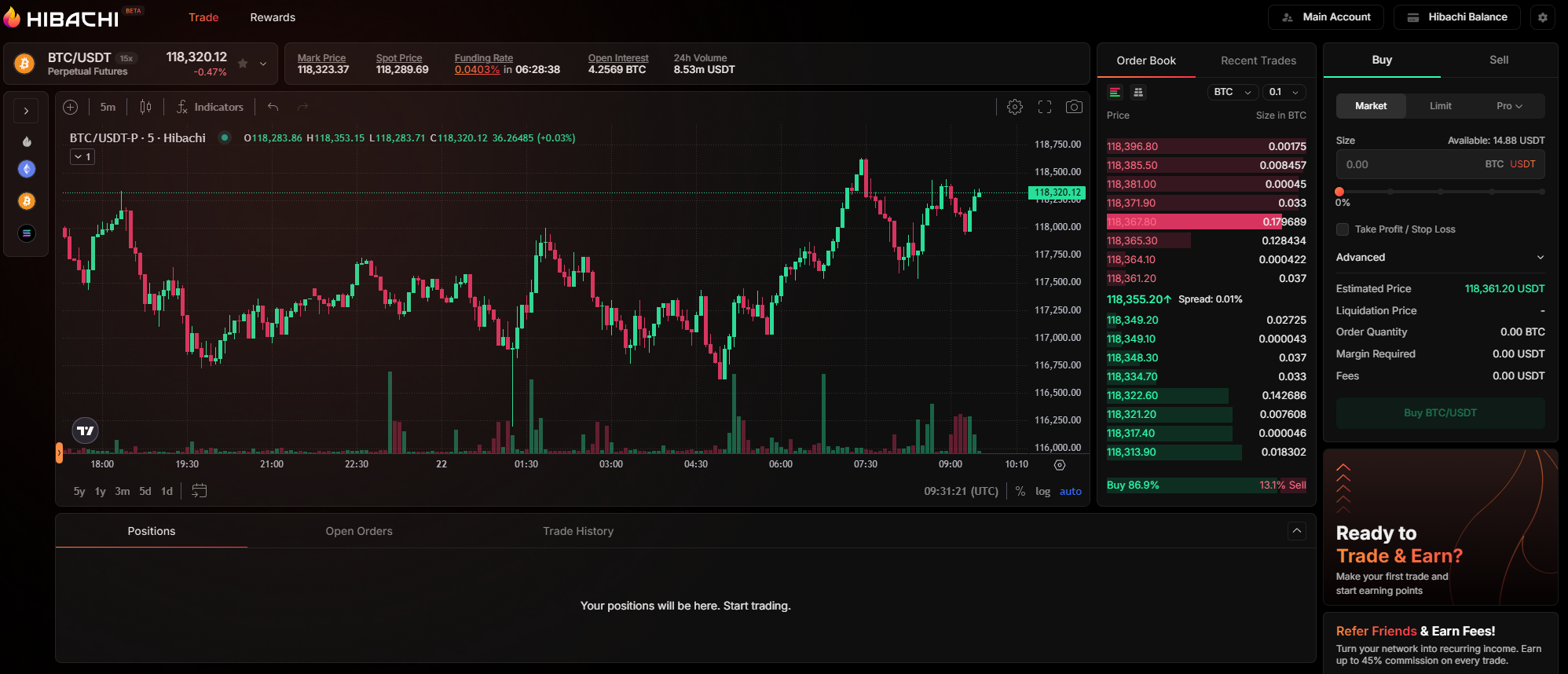Screen dimensions: 1568x674
Task: Open the go to date calendar icon
Action: click(200, 491)
